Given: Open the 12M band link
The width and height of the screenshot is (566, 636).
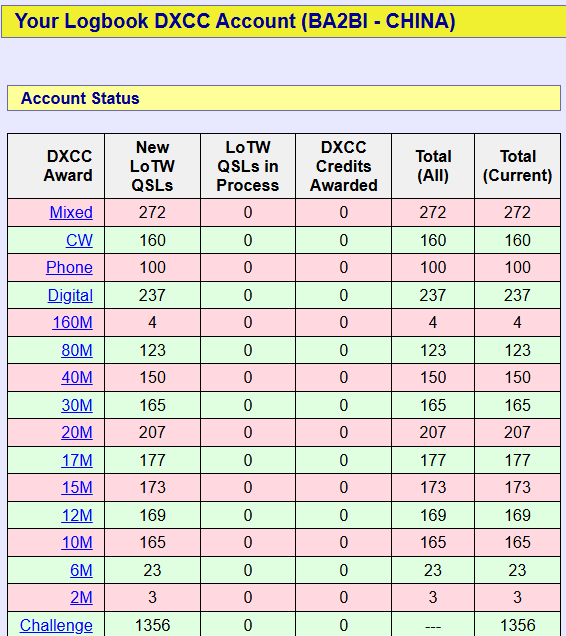Looking at the screenshot, I should coord(77,515).
